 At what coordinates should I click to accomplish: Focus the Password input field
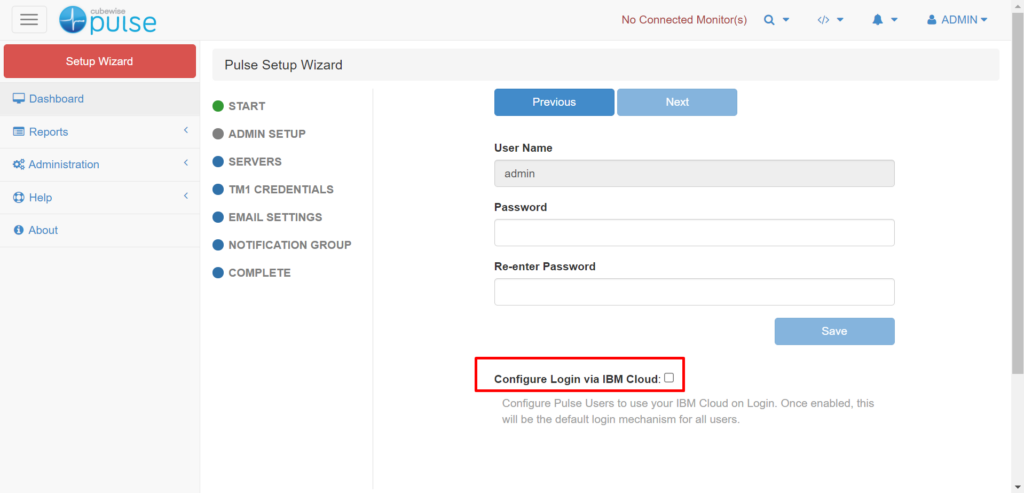pos(694,233)
